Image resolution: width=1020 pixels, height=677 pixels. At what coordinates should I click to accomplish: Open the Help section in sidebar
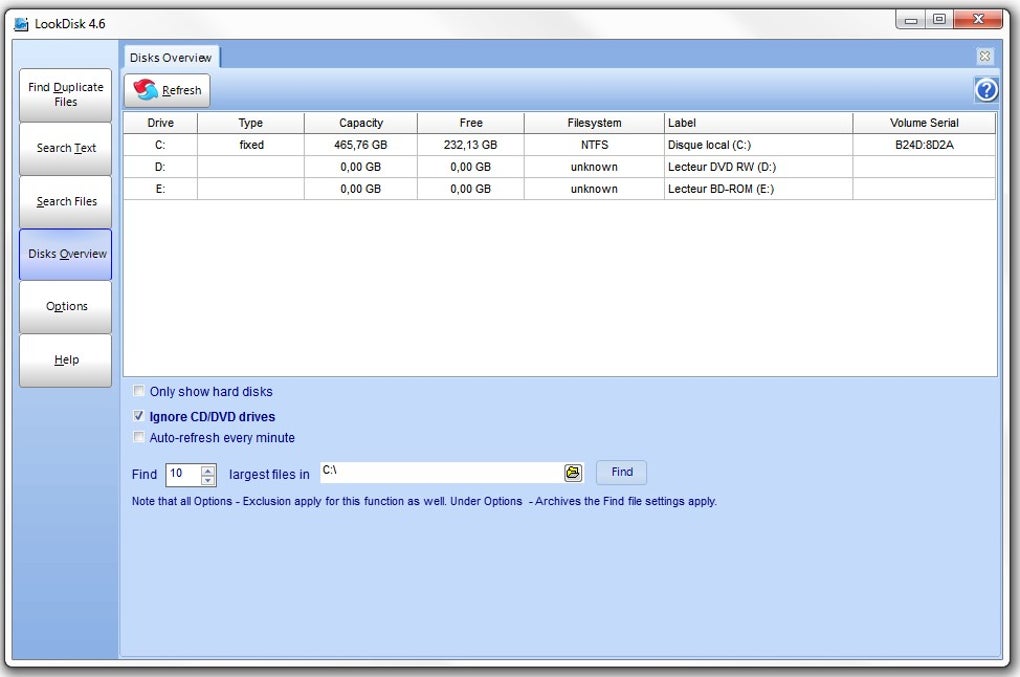pos(66,360)
